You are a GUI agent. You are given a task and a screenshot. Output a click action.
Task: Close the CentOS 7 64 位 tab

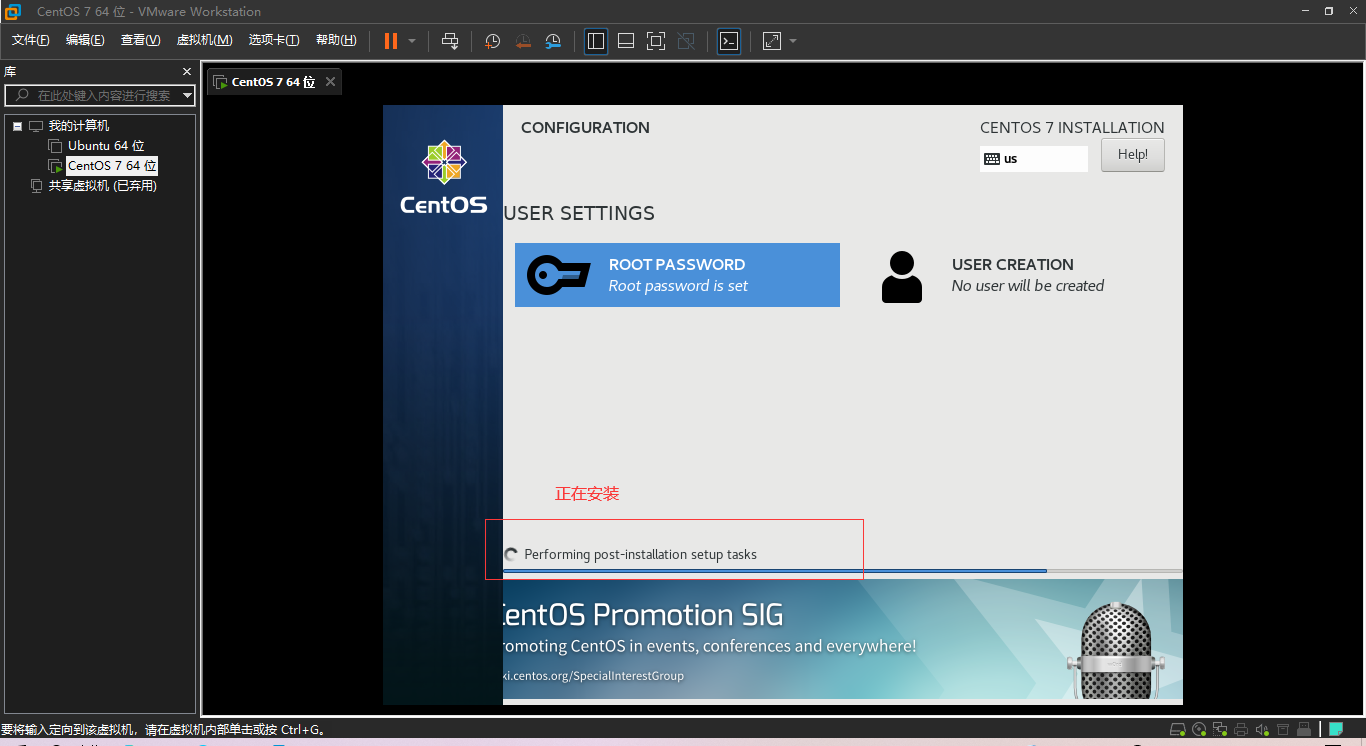pyautogui.click(x=330, y=82)
